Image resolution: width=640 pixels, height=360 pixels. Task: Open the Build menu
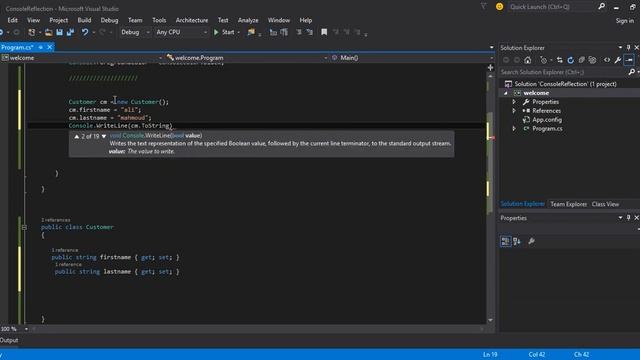(84, 20)
